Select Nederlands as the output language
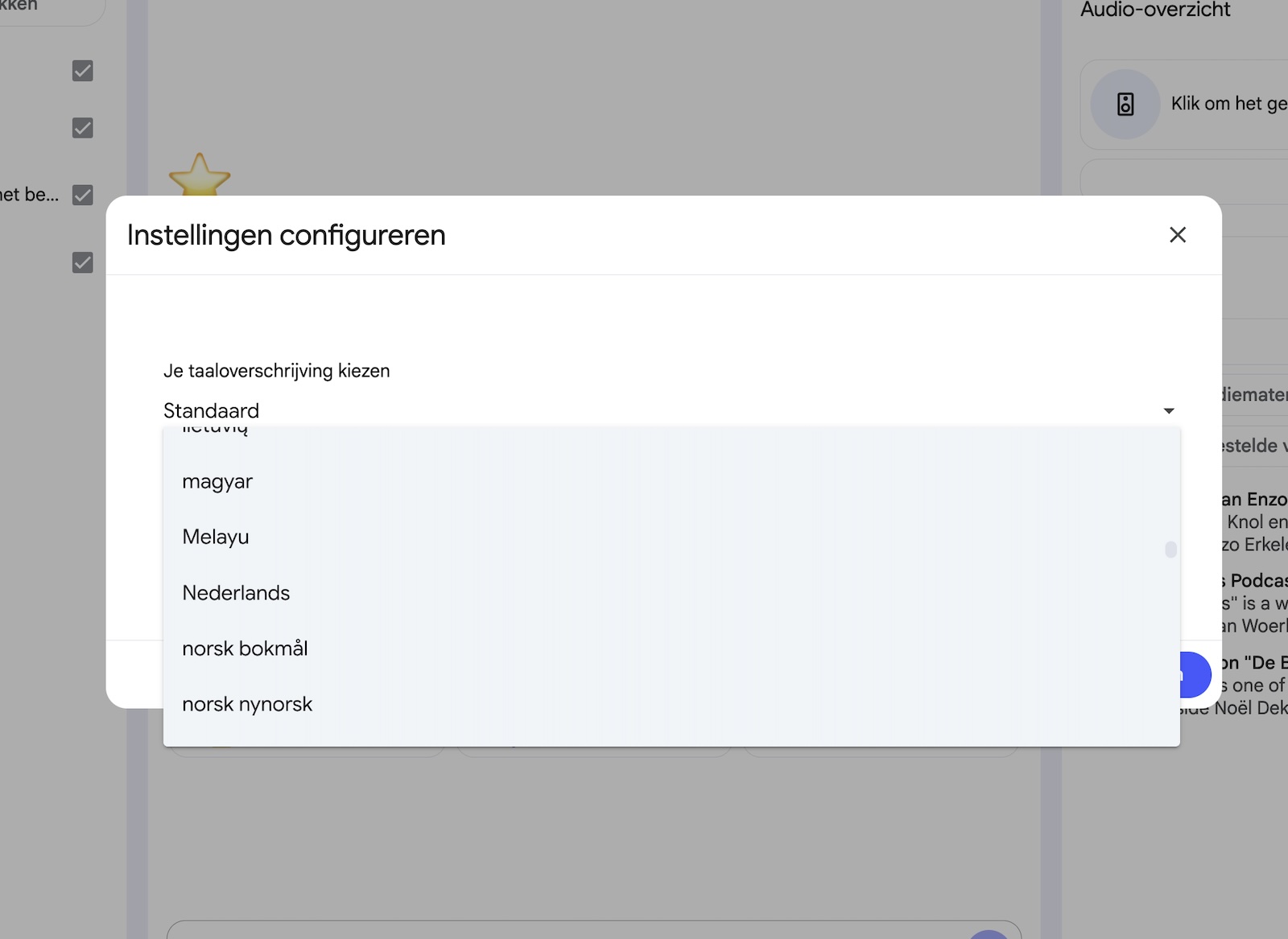Image resolution: width=1288 pixels, height=939 pixels. [x=236, y=593]
